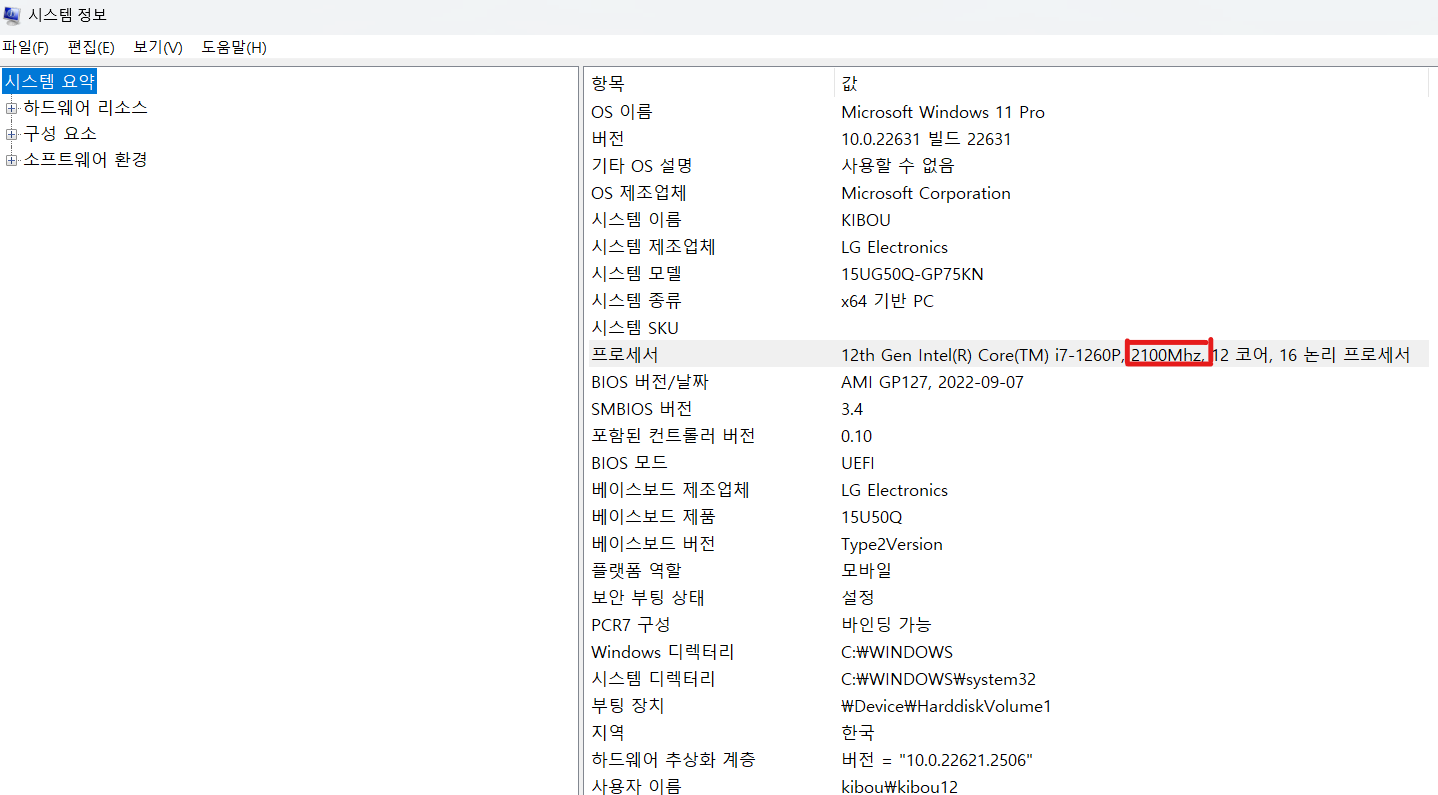The height and width of the screenshot is (795, 1438).
Task: Select the OS 이름 row label
Action: click(x=621, y=112)
